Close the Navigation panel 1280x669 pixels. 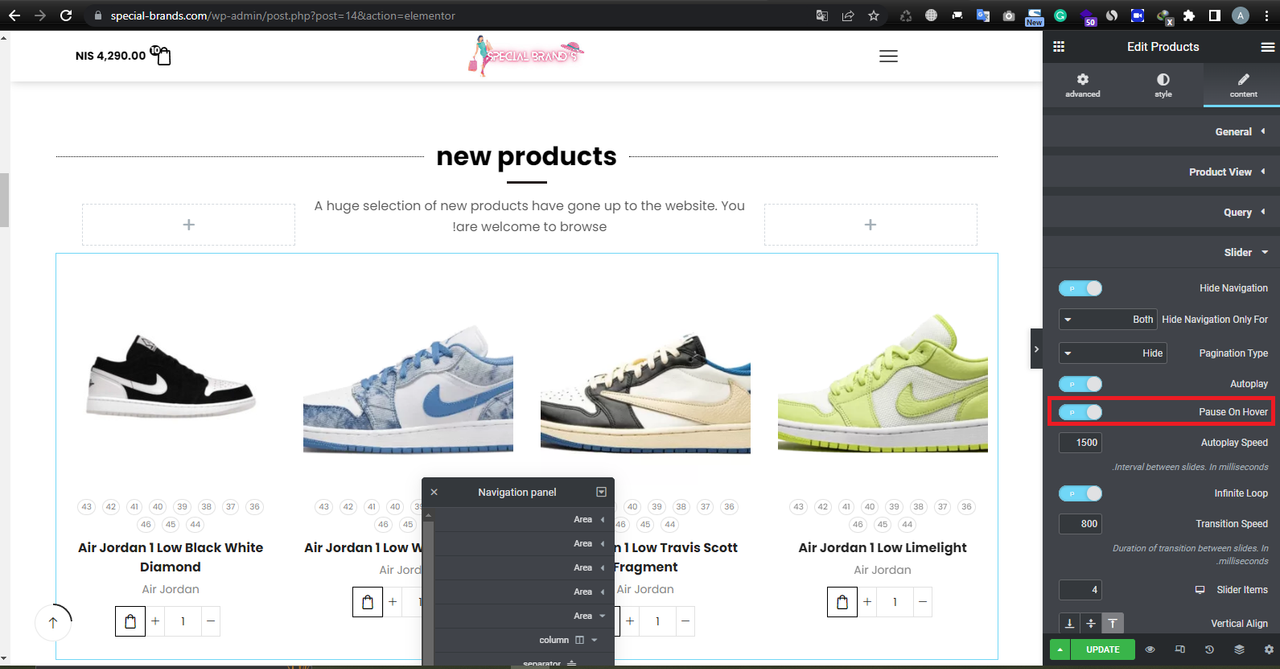coord(434,492)
